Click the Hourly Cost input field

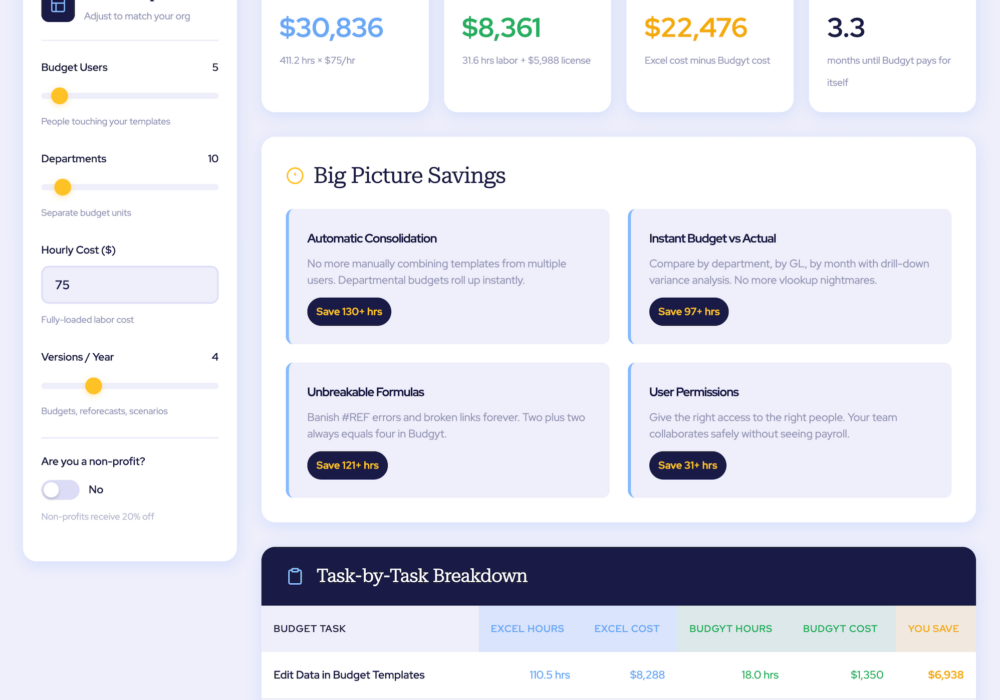(x=130, y=285)
